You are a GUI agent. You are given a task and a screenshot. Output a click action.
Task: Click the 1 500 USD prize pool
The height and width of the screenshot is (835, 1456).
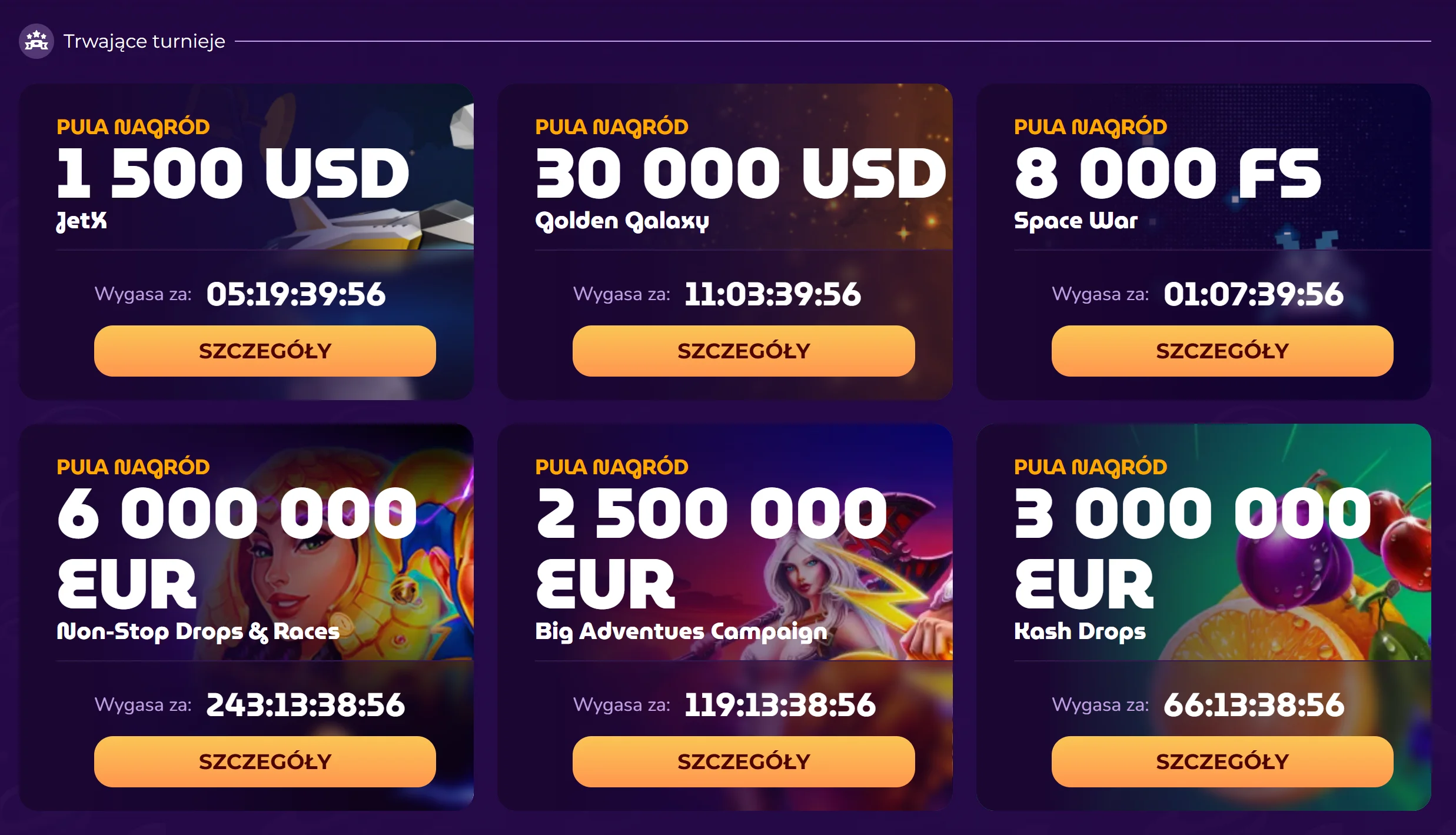click(x=232, y=174)
